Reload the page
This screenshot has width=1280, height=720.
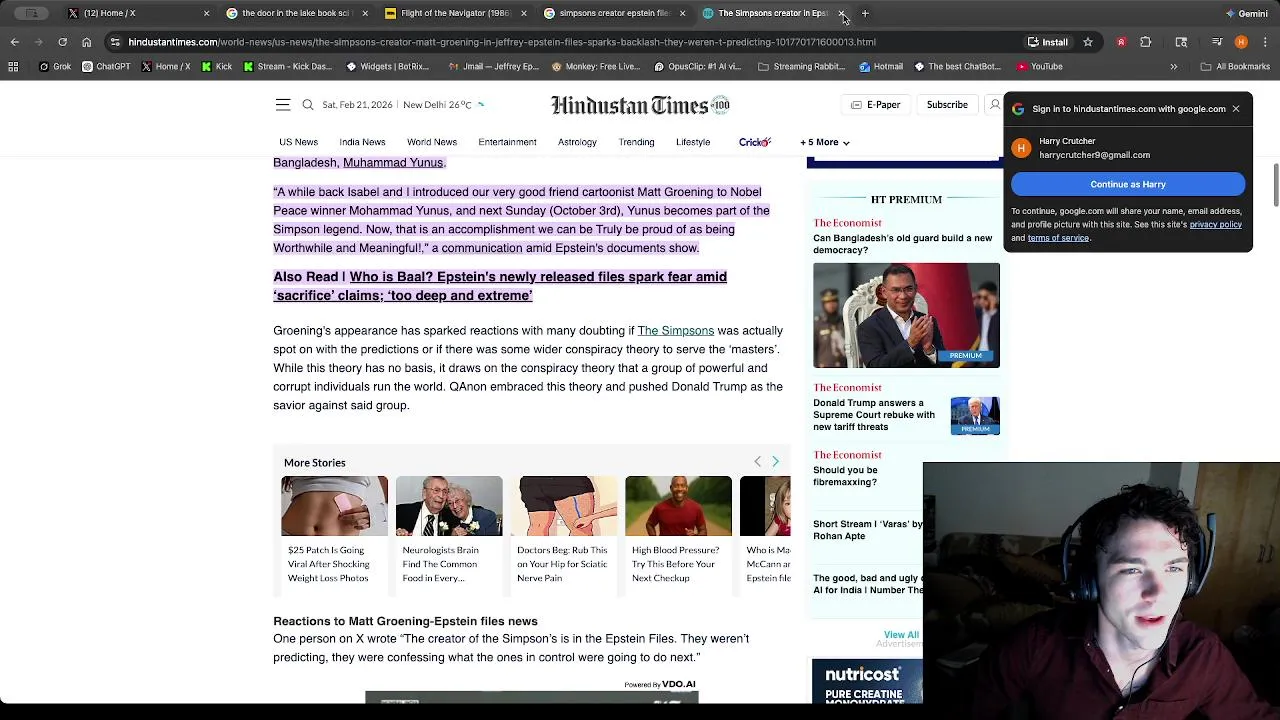(62, 42)
